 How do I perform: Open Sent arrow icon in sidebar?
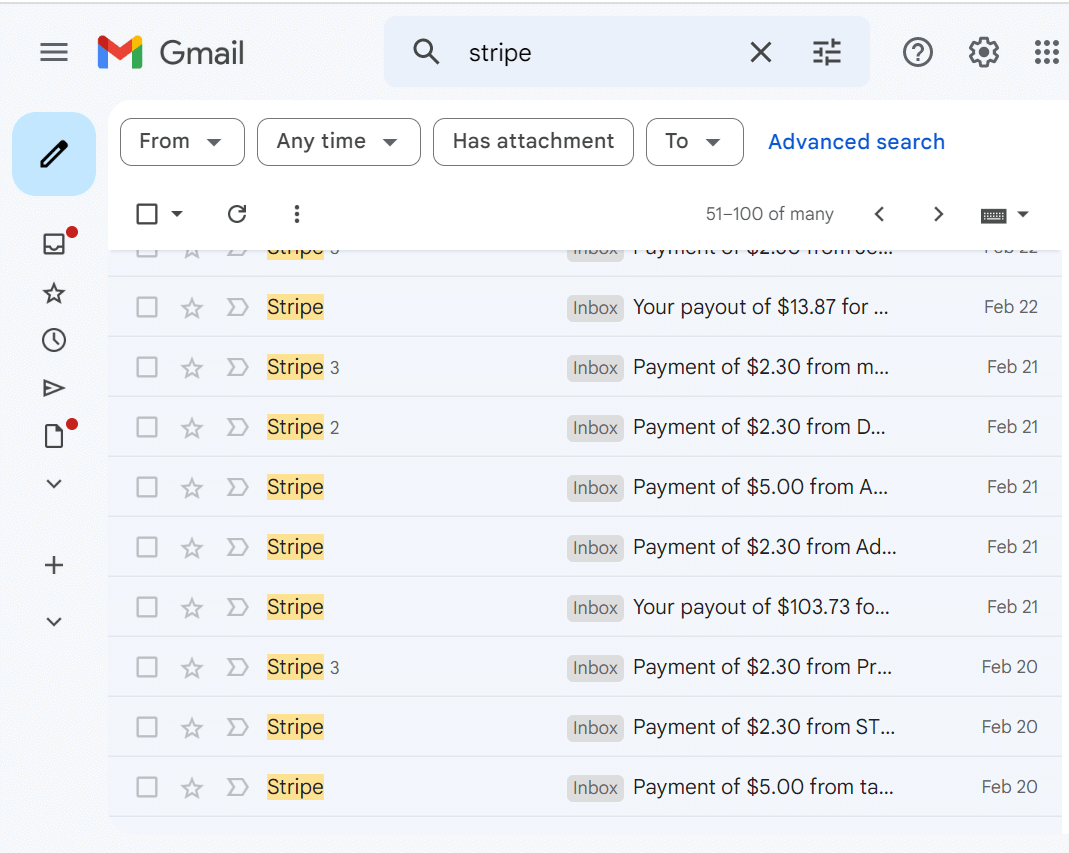tap(54, 388)
